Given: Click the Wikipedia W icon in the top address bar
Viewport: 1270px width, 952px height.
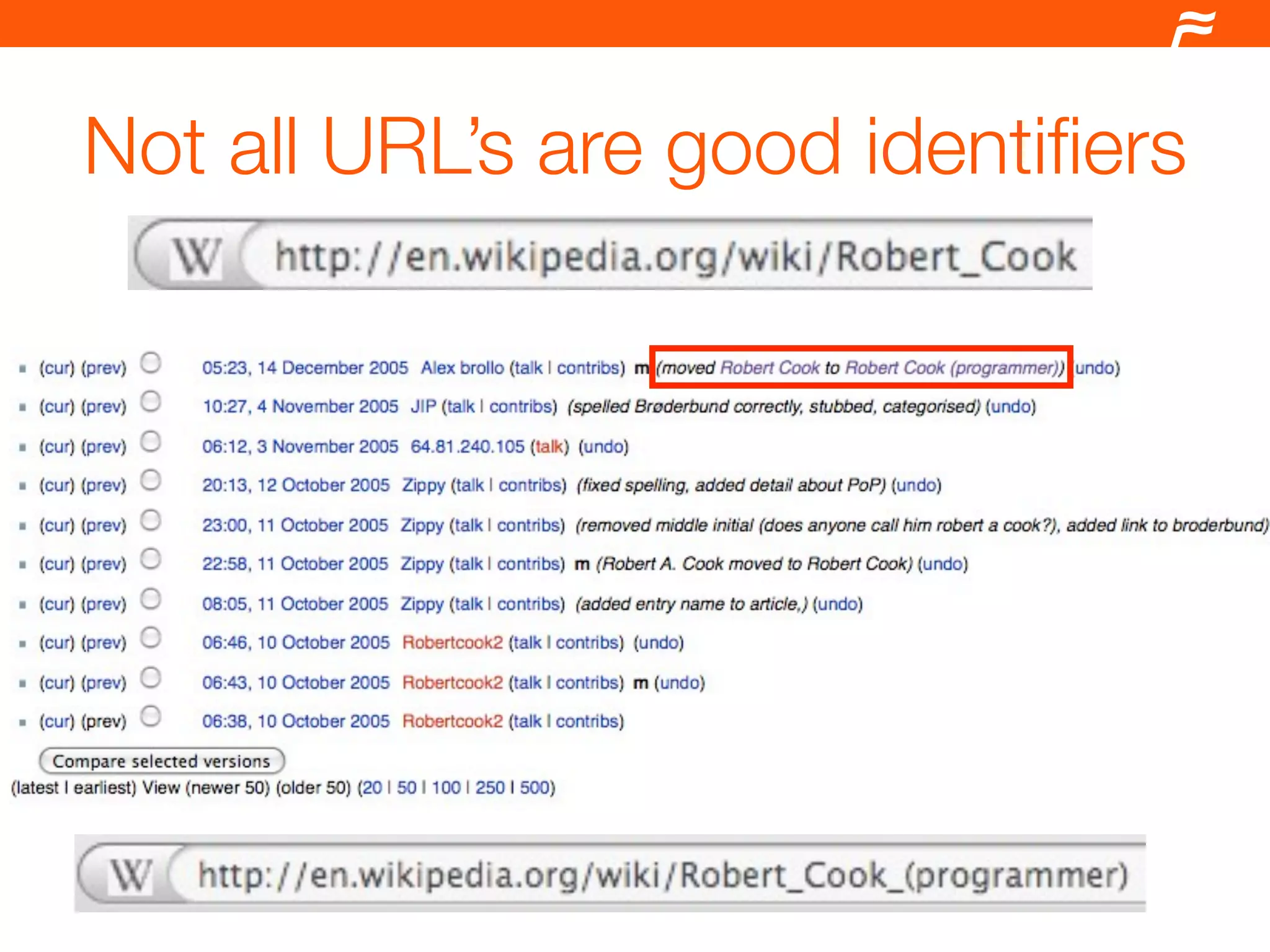Looking at the screenshot, I should (x=196, y=257).
